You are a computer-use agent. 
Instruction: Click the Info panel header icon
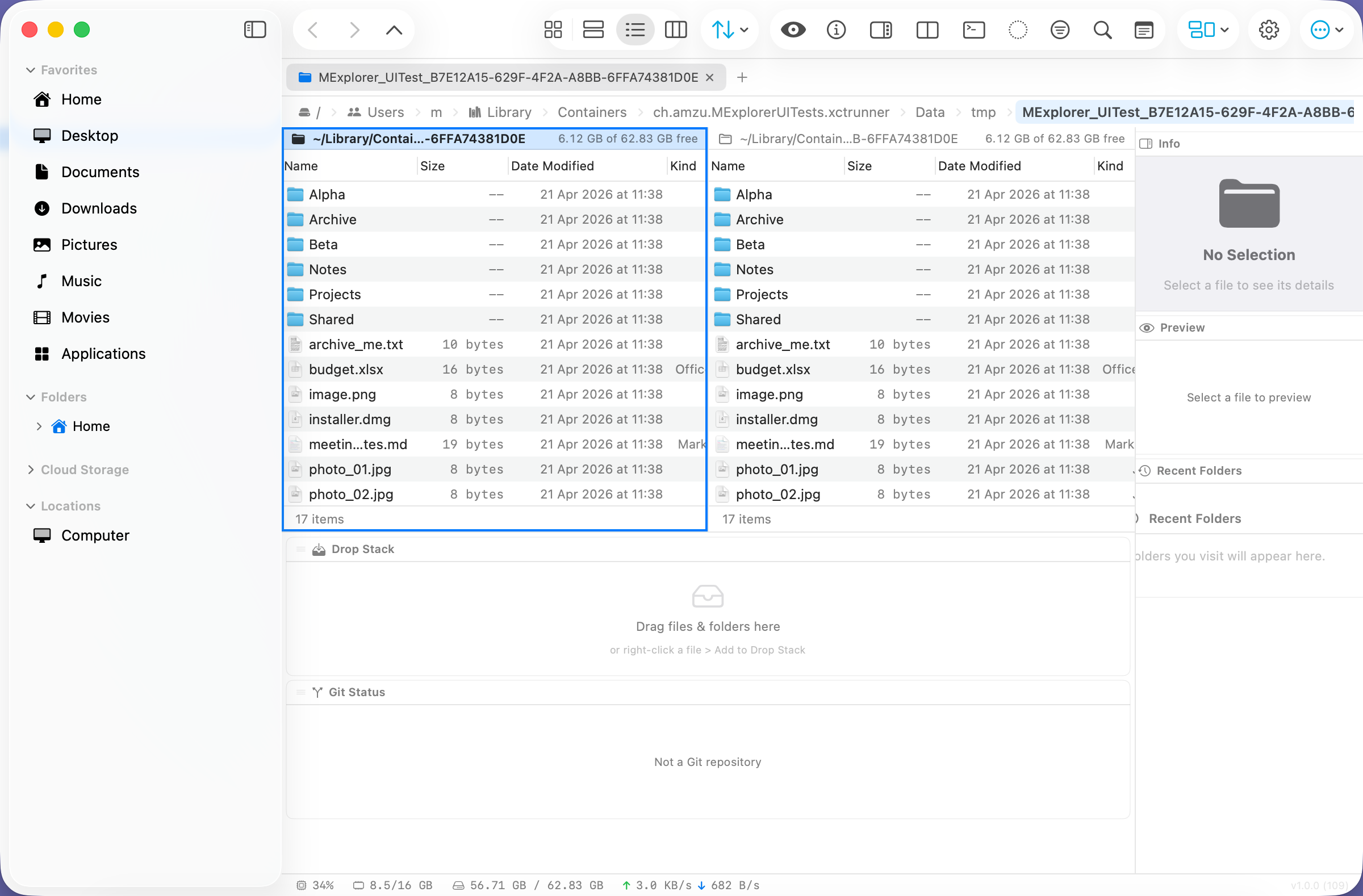point(1146,144)
